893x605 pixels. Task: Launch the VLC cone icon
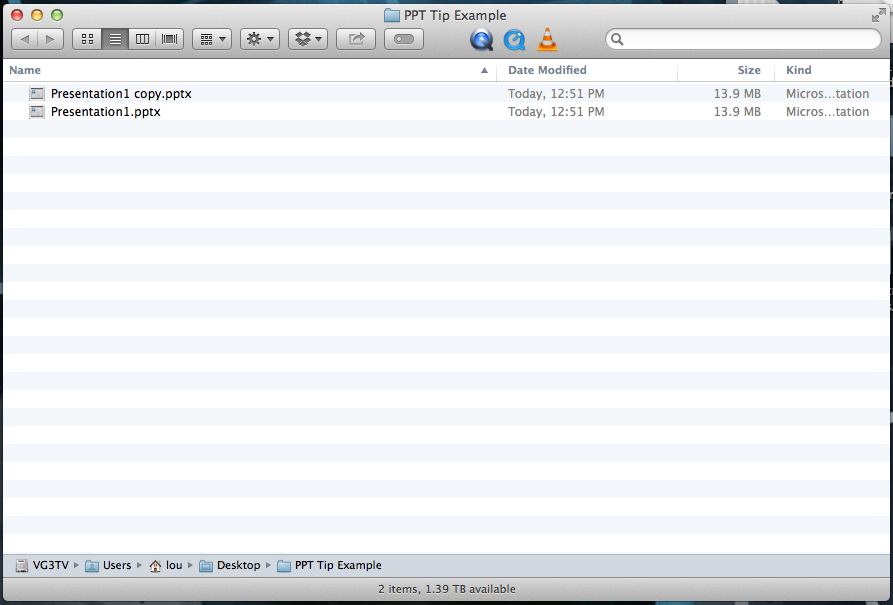(547, 39)
